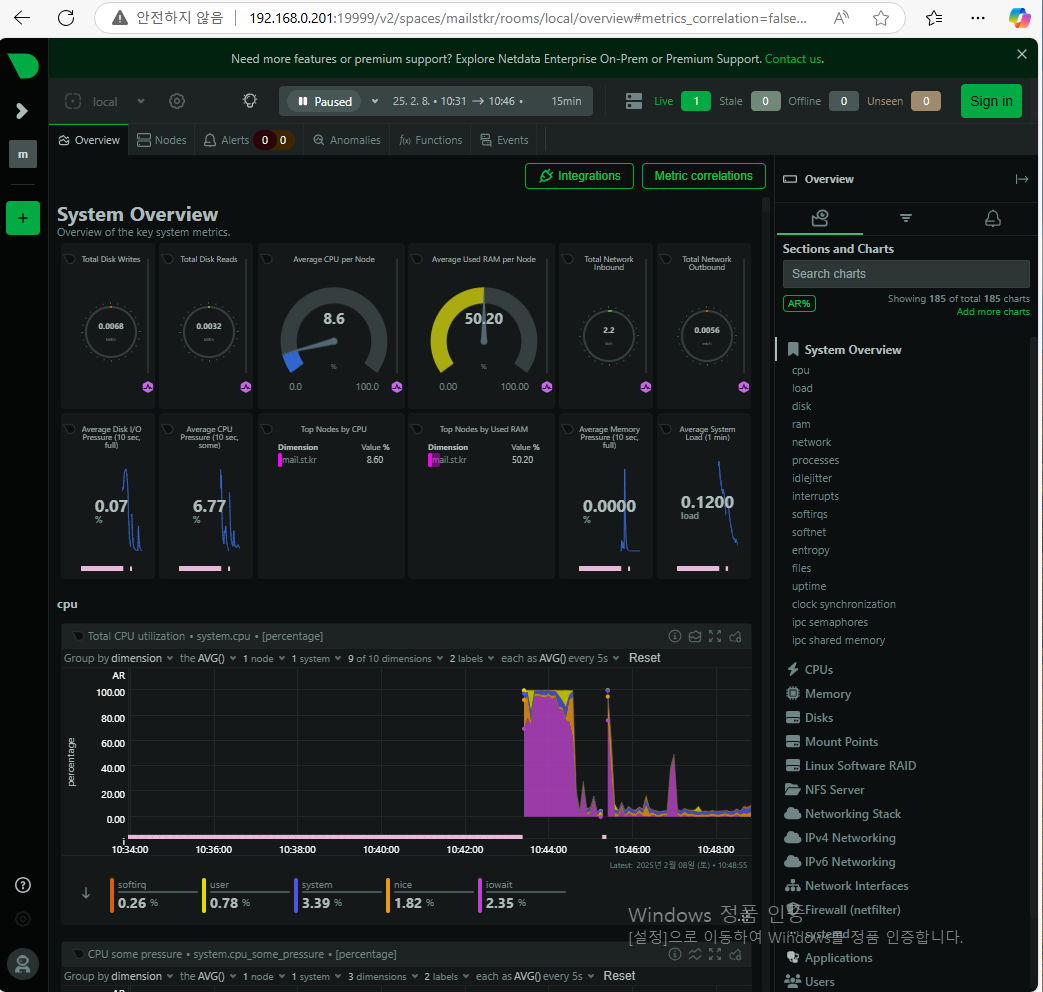
Task: Focus the Search charts field
Action: pyautogui.click(x=906, y=274)
